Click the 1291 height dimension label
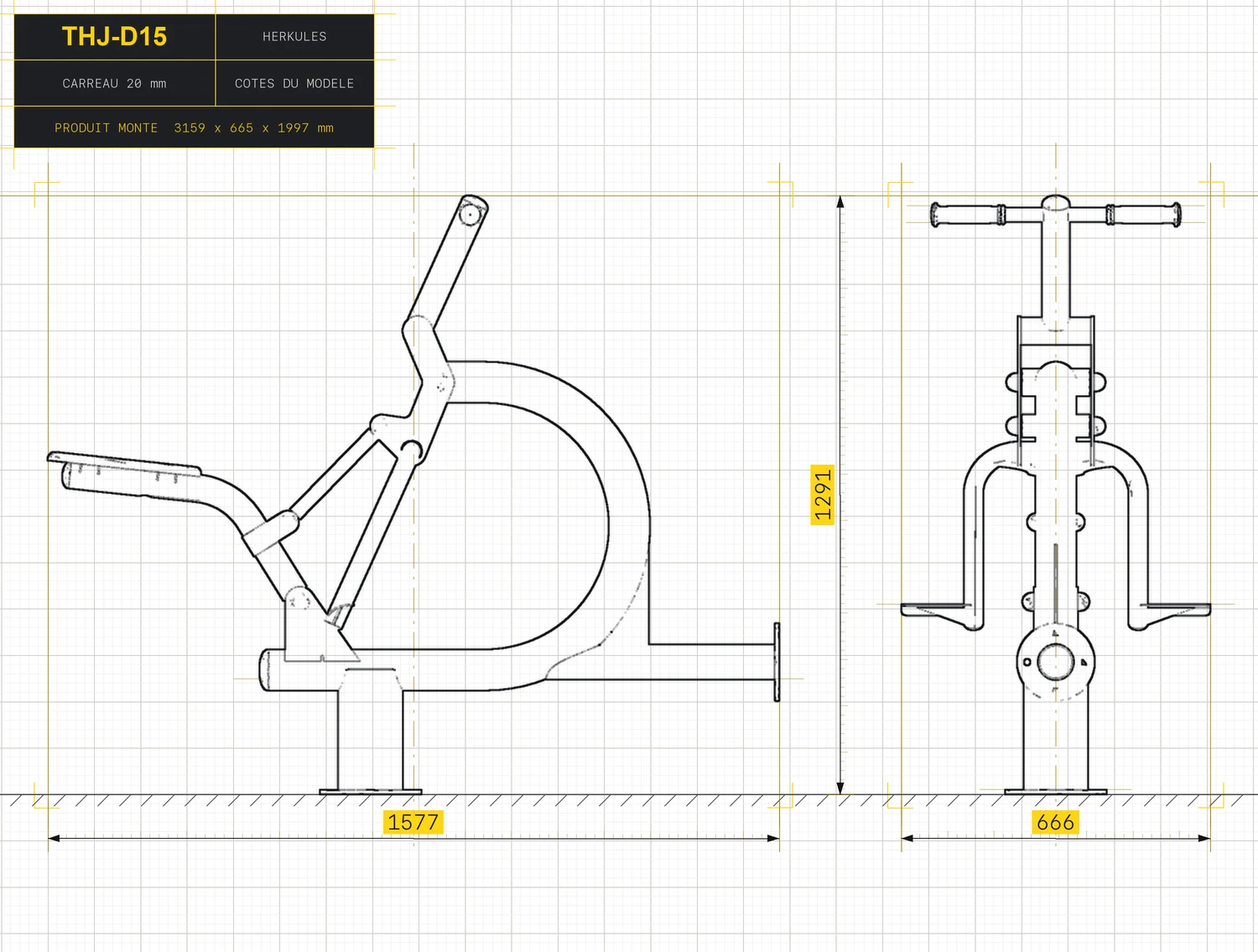This screenshot has width=1258, height=952. click(x=823, y=495)
